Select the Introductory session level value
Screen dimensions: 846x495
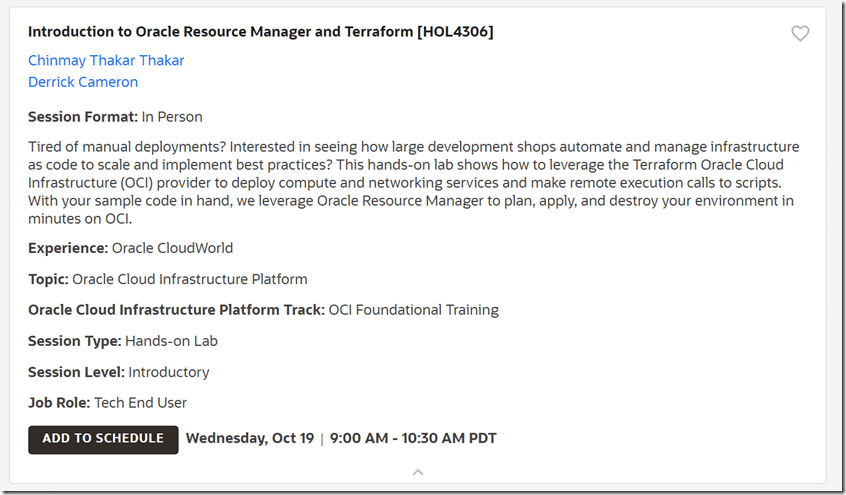[169, 372]
